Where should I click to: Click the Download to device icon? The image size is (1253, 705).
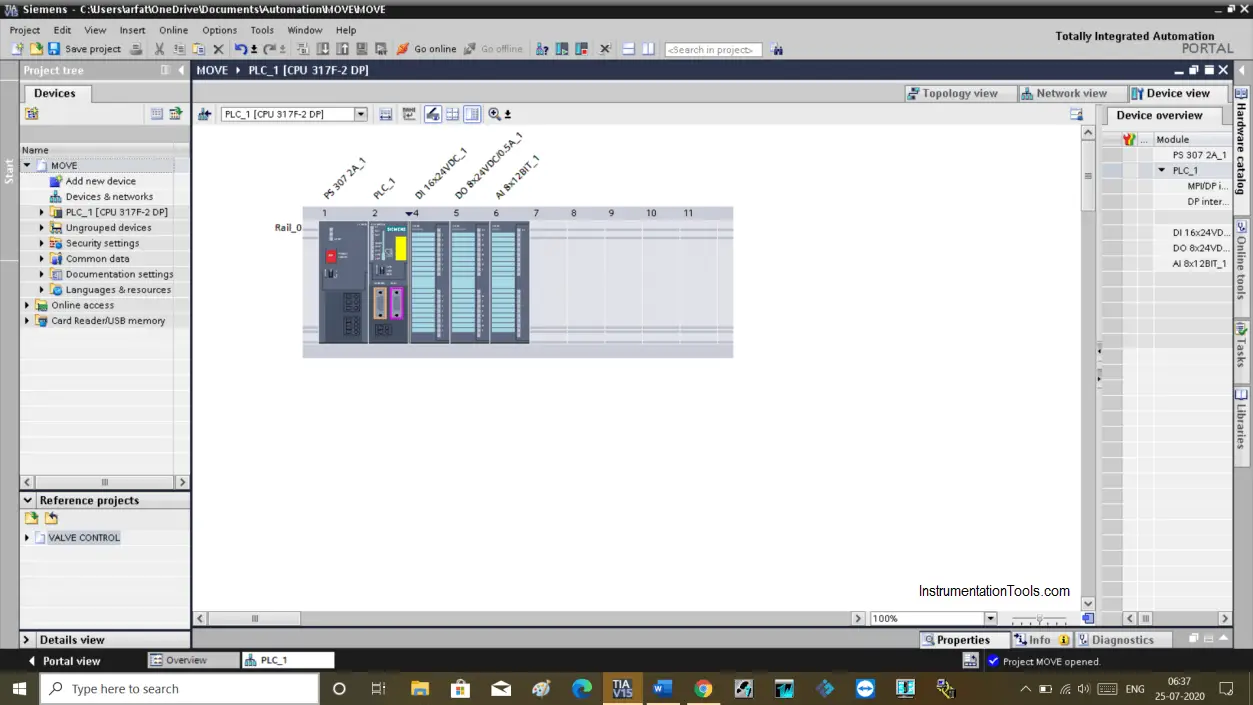pyautogui.click(x=325, y=49)
